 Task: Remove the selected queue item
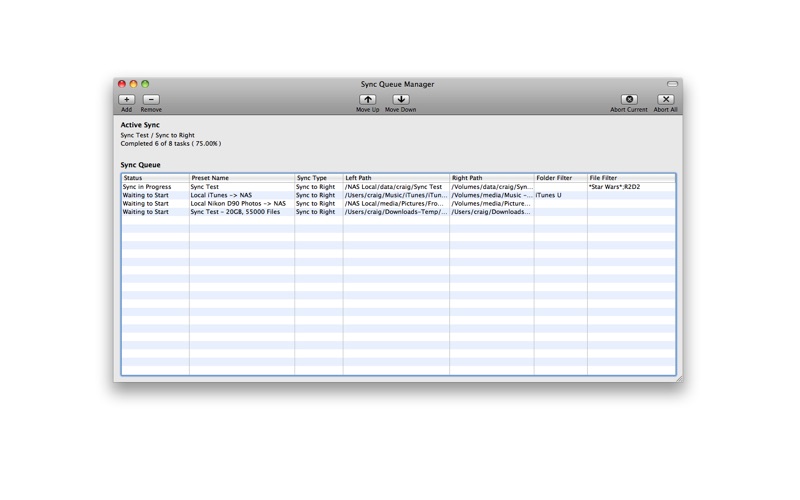click(x=151, y=99)
